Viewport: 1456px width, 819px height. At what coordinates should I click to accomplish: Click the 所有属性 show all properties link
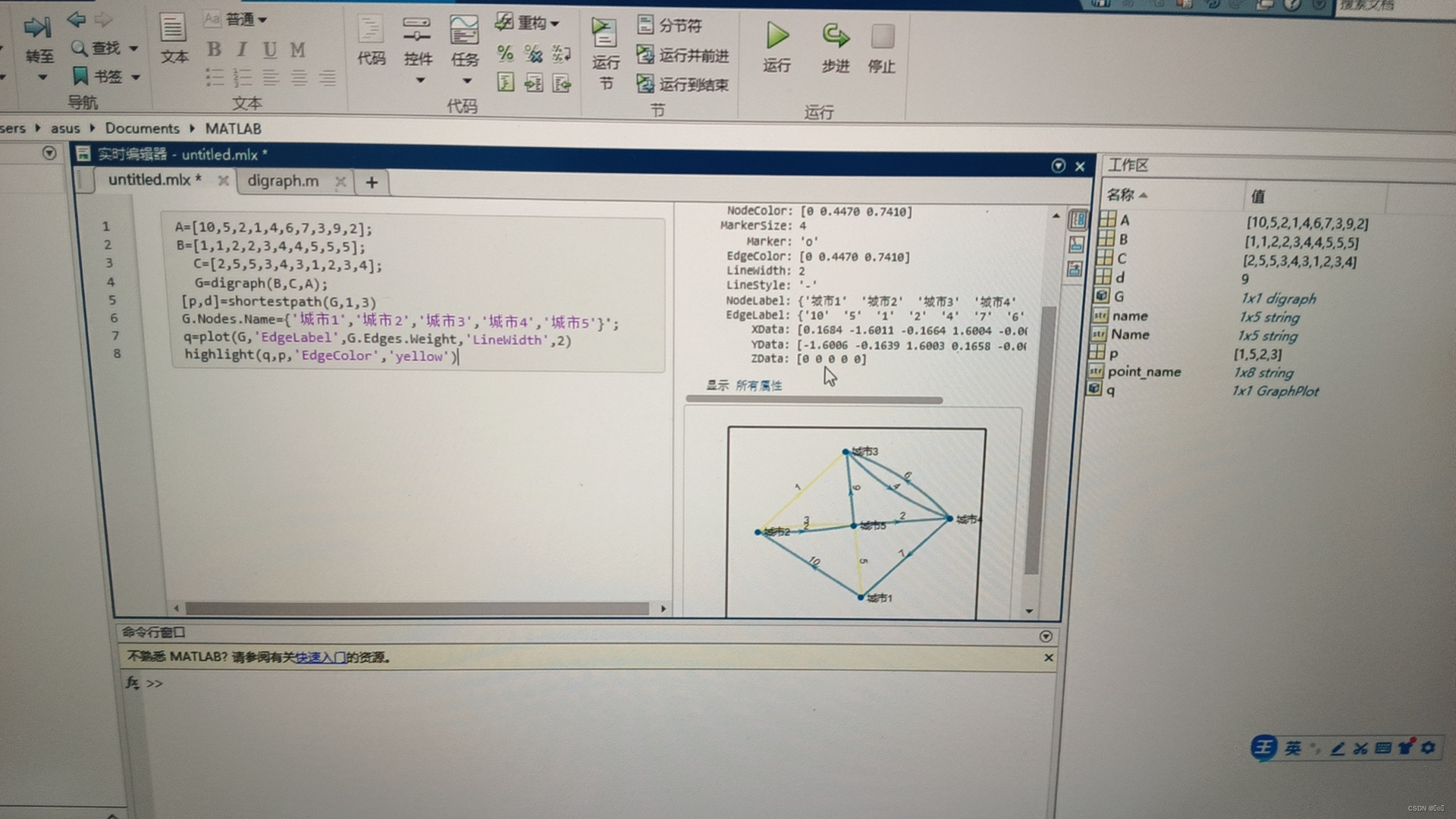758,386
